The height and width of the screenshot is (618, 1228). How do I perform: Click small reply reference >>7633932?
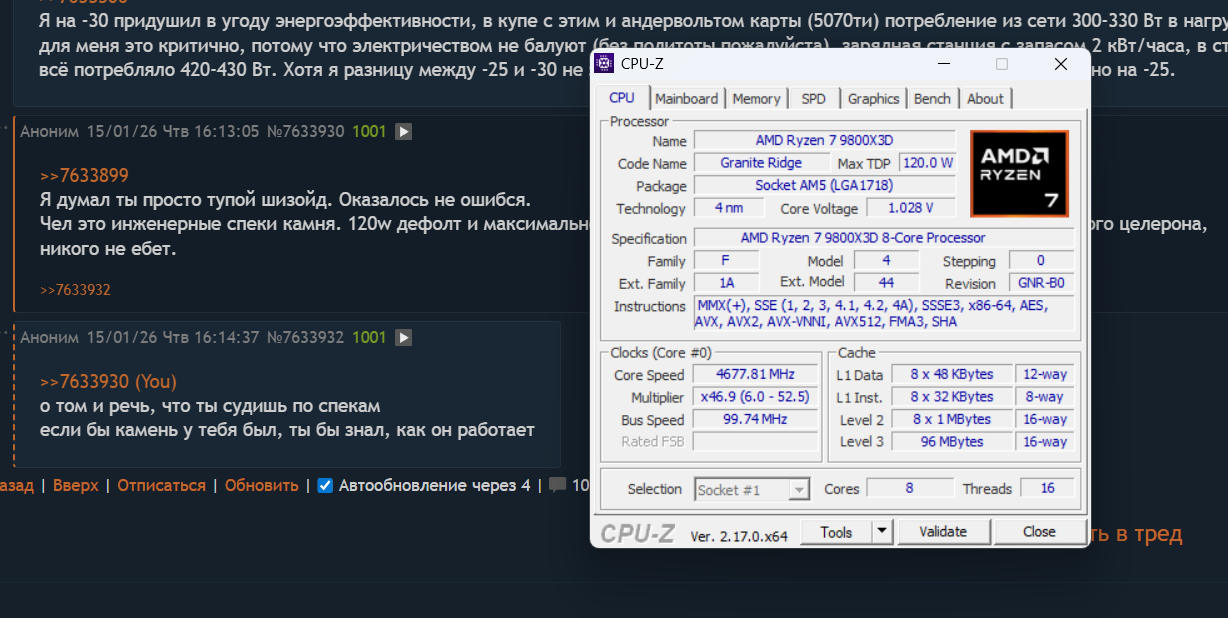[x=75, y=290]
